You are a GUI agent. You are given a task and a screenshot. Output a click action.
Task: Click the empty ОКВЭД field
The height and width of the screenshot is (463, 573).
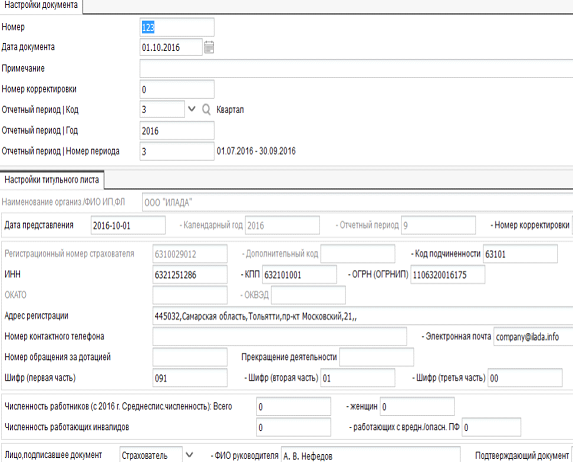[308, 295]
